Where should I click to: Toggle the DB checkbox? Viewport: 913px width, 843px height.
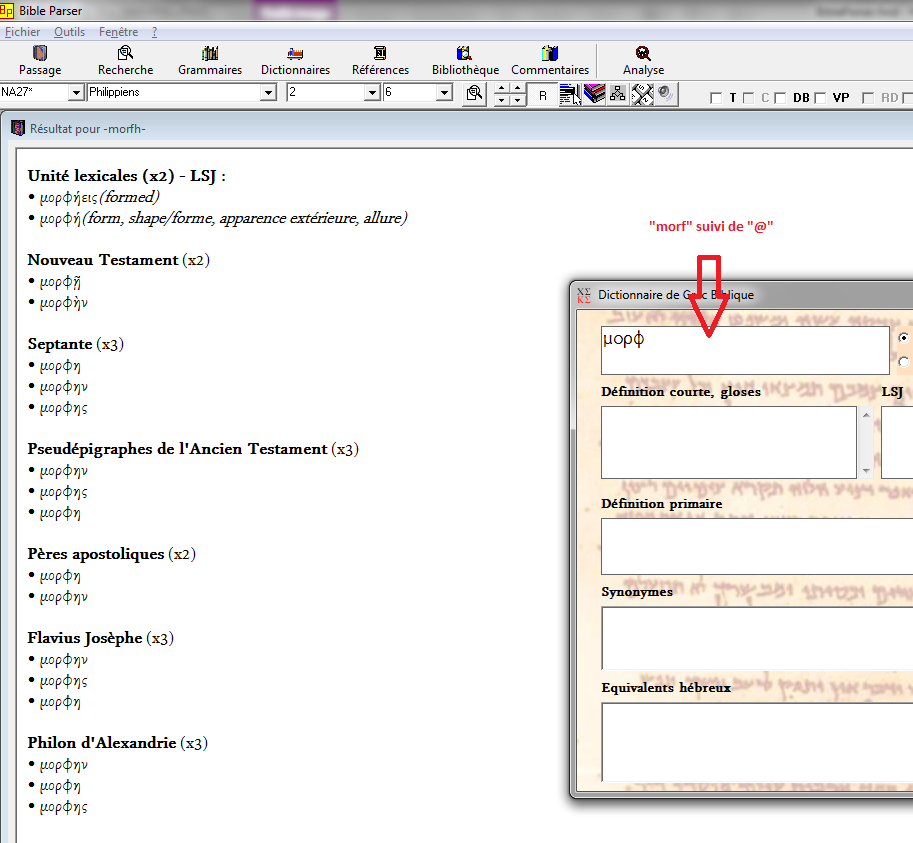(780, 98)
